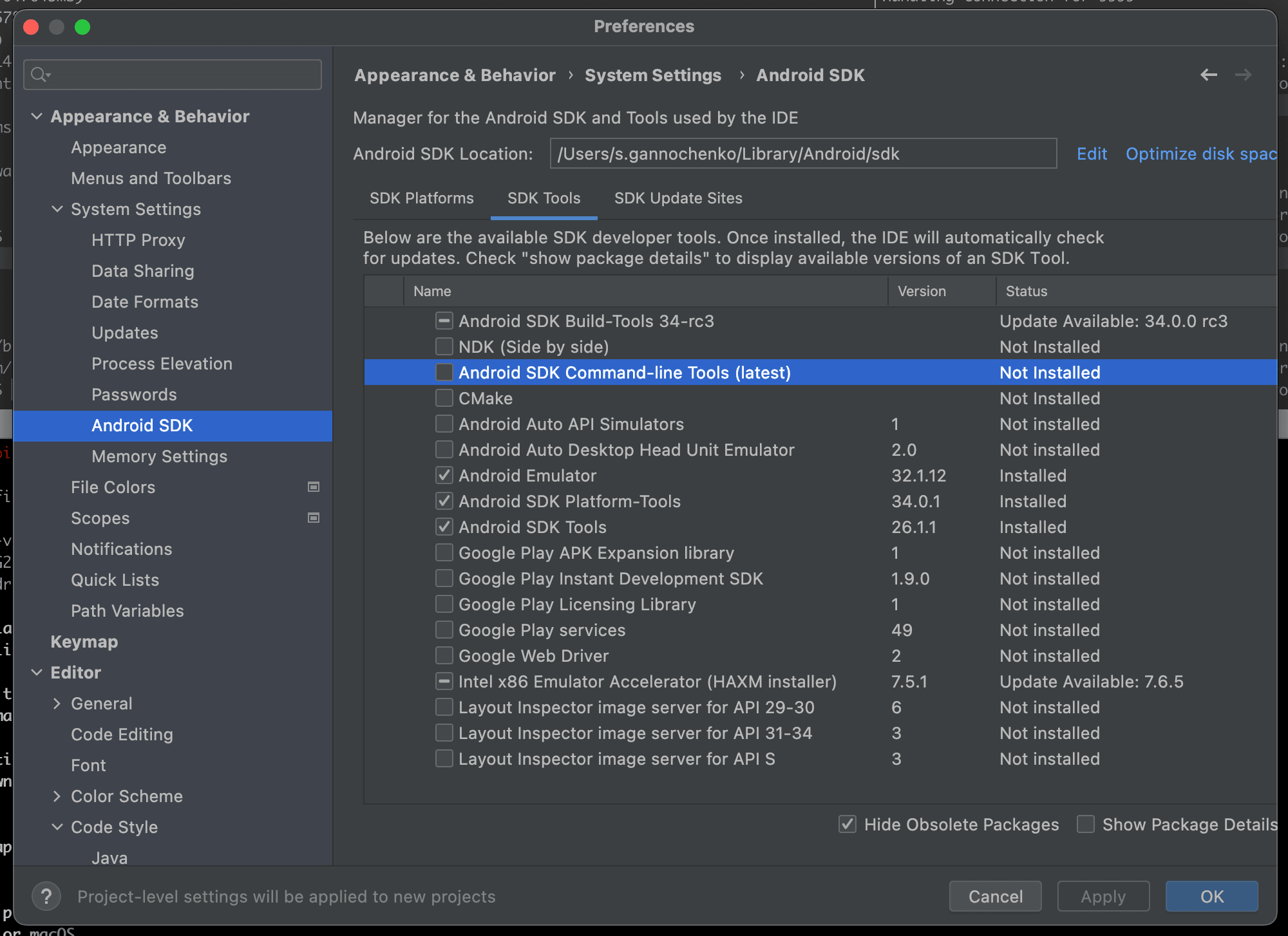Image resolution: width=1288 pixels, height=936 pixels.
Task: Open the SDK Update Sites tab
Action: click(678, 198)
